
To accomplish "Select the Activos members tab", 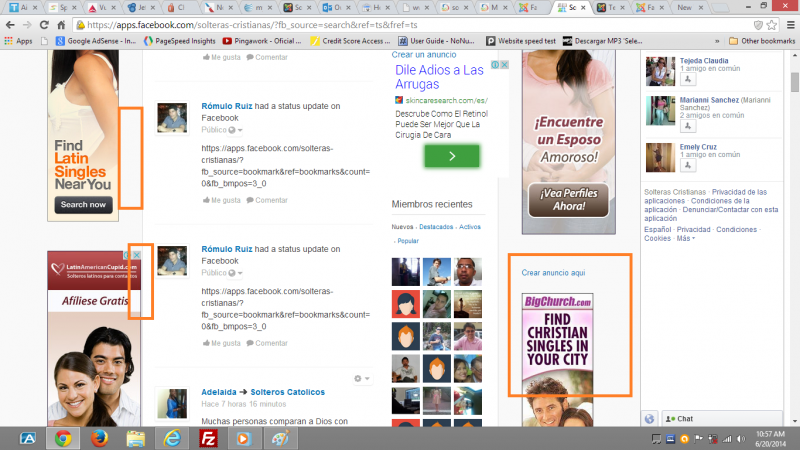I will coord(470,227).
